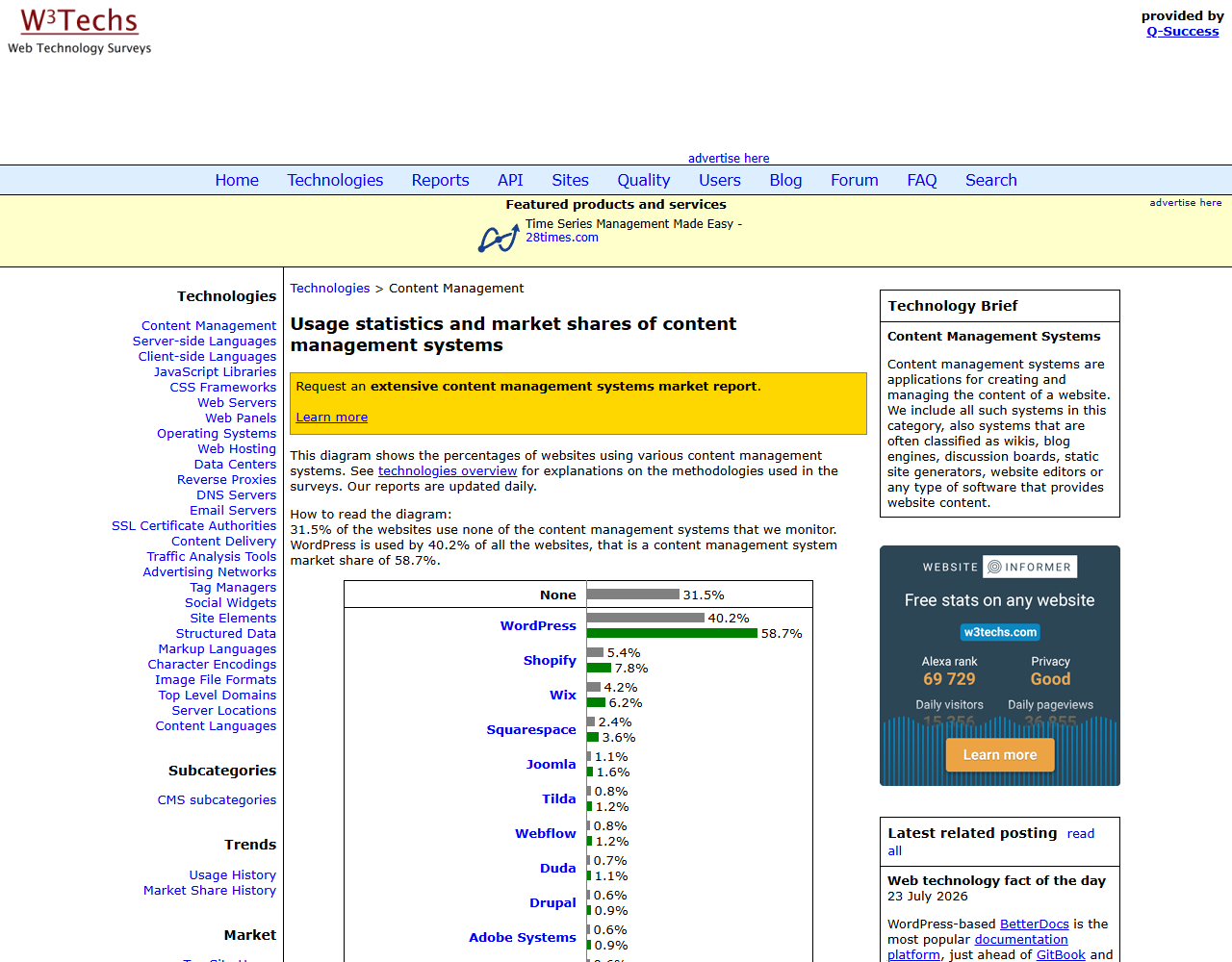Open the Squarespace chart entry
This screenshot has height=962, width=1232.
pos(531,729)
